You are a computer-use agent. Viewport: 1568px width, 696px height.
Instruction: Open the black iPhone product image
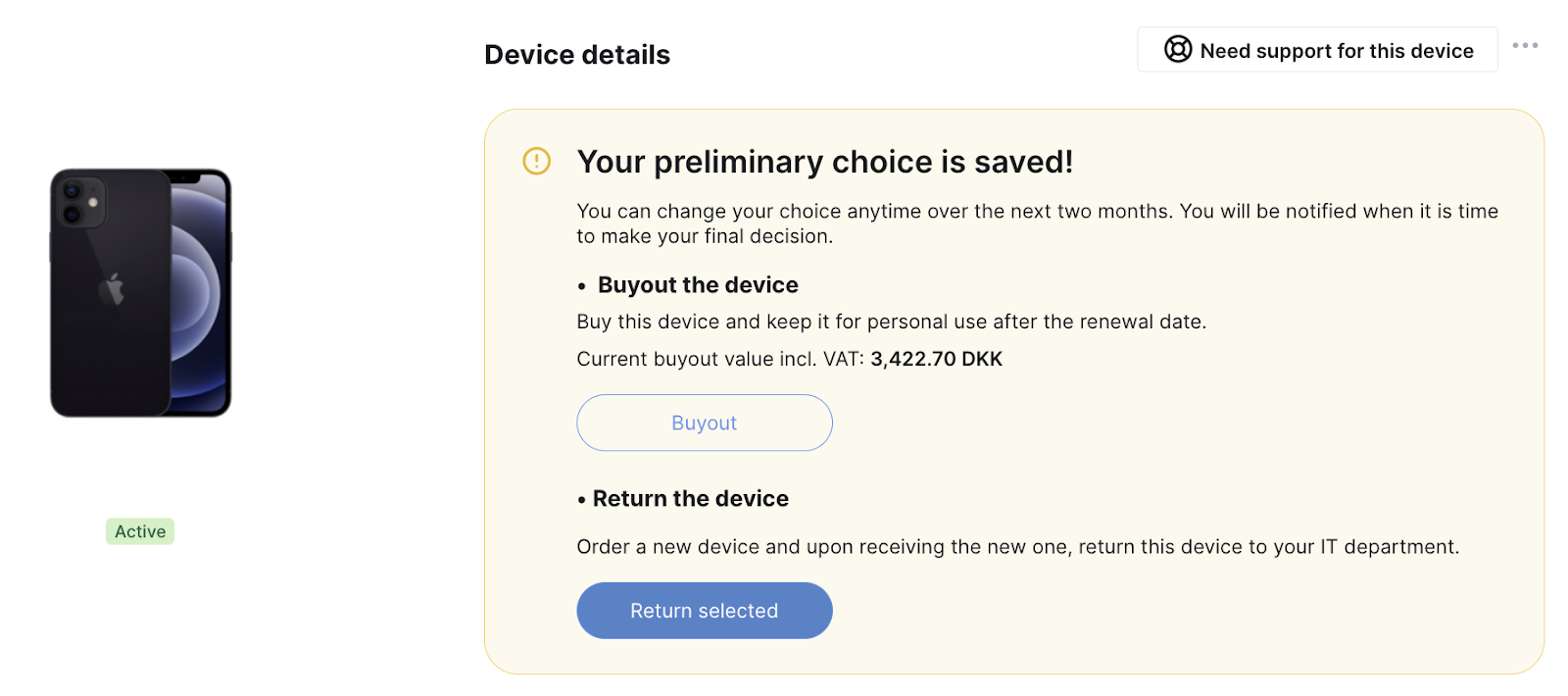[x=141, y=293]
